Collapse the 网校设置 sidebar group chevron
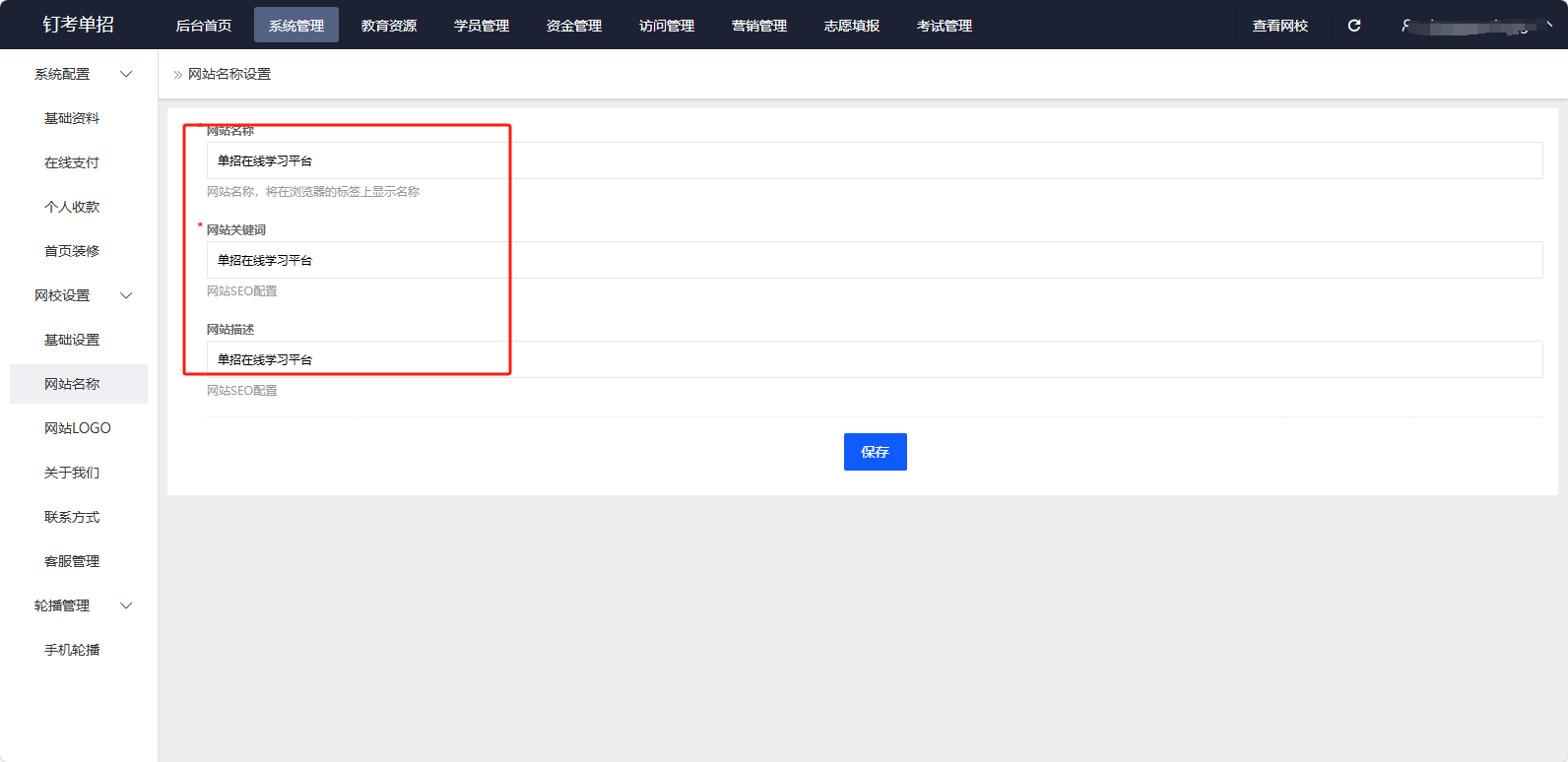1568x762 pixels. [126, 295]
